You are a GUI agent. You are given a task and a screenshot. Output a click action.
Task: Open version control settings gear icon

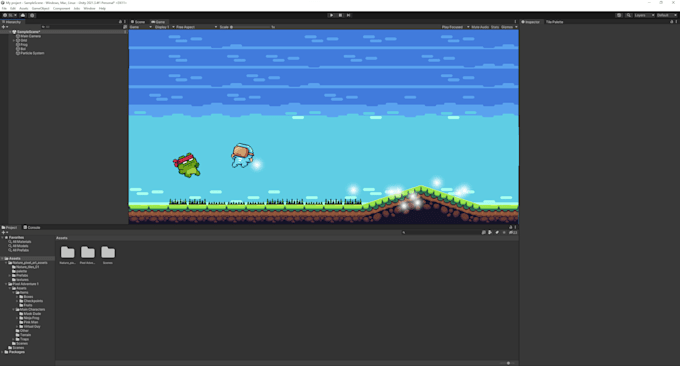click(32, 15)
